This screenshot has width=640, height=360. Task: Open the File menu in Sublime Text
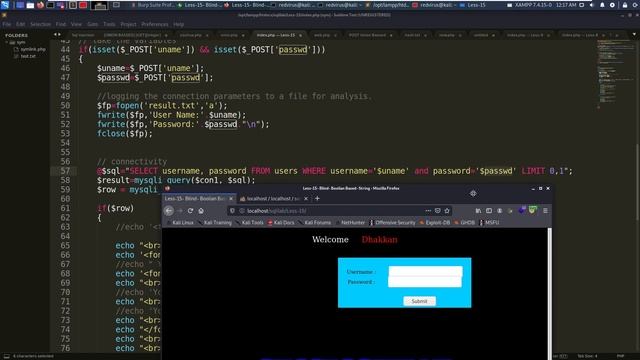7,24
